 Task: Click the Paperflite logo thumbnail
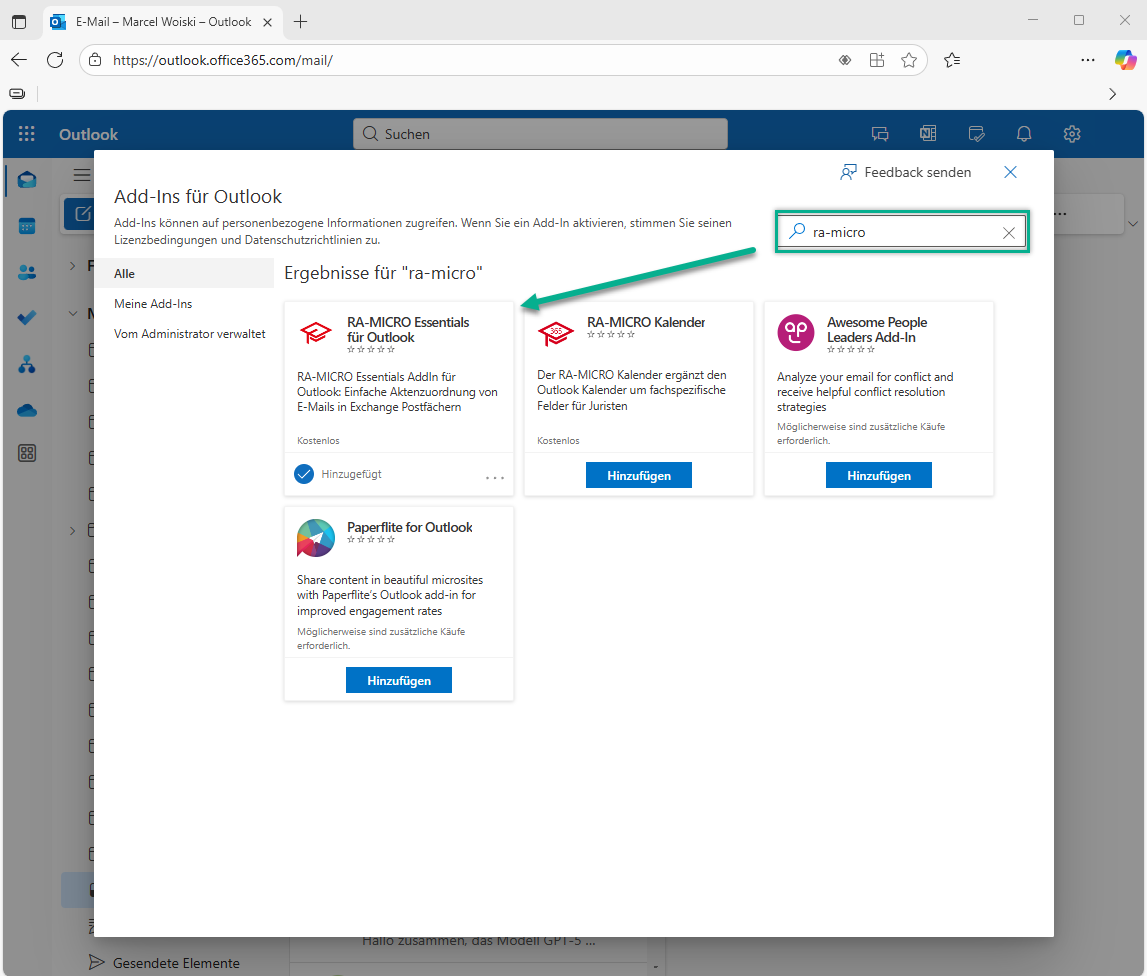click(316, 538)
